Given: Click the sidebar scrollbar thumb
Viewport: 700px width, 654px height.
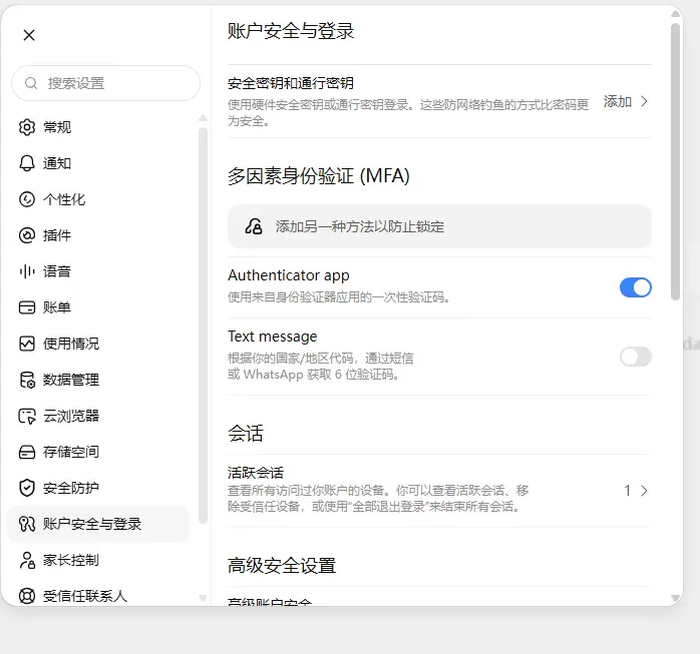Looking at the screenshot, I should click(203, 325).
